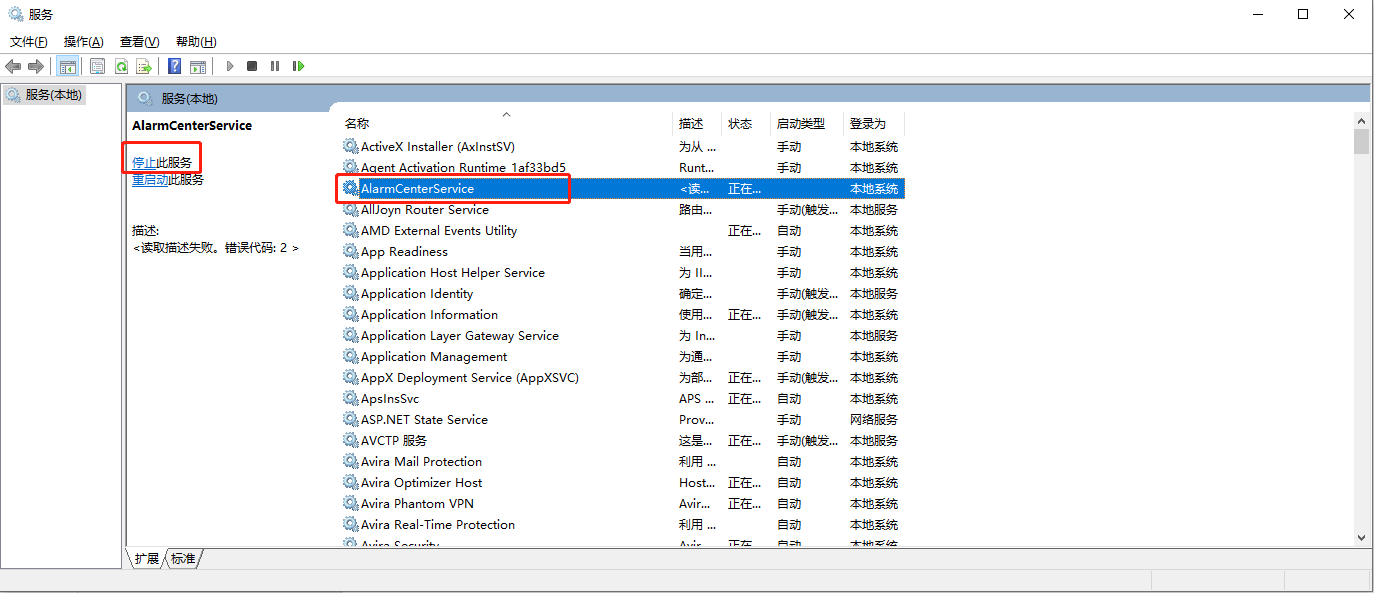Select the App Readiness service
Image resolution: width=1374 pixels, height=593 pixels.
[622, 252]
